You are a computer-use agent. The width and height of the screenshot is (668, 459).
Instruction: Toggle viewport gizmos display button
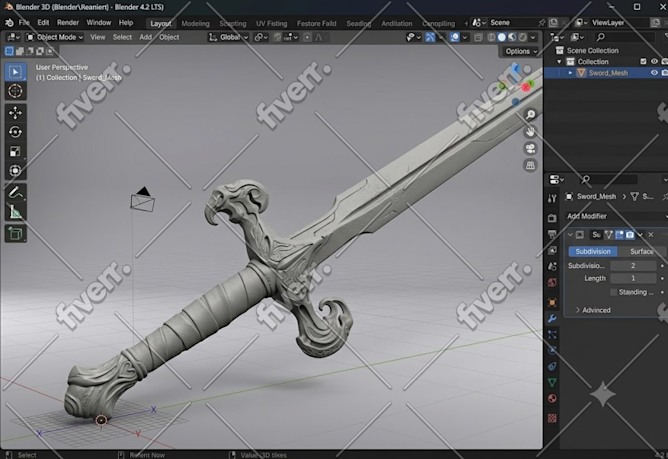click(x=430, y=37)
